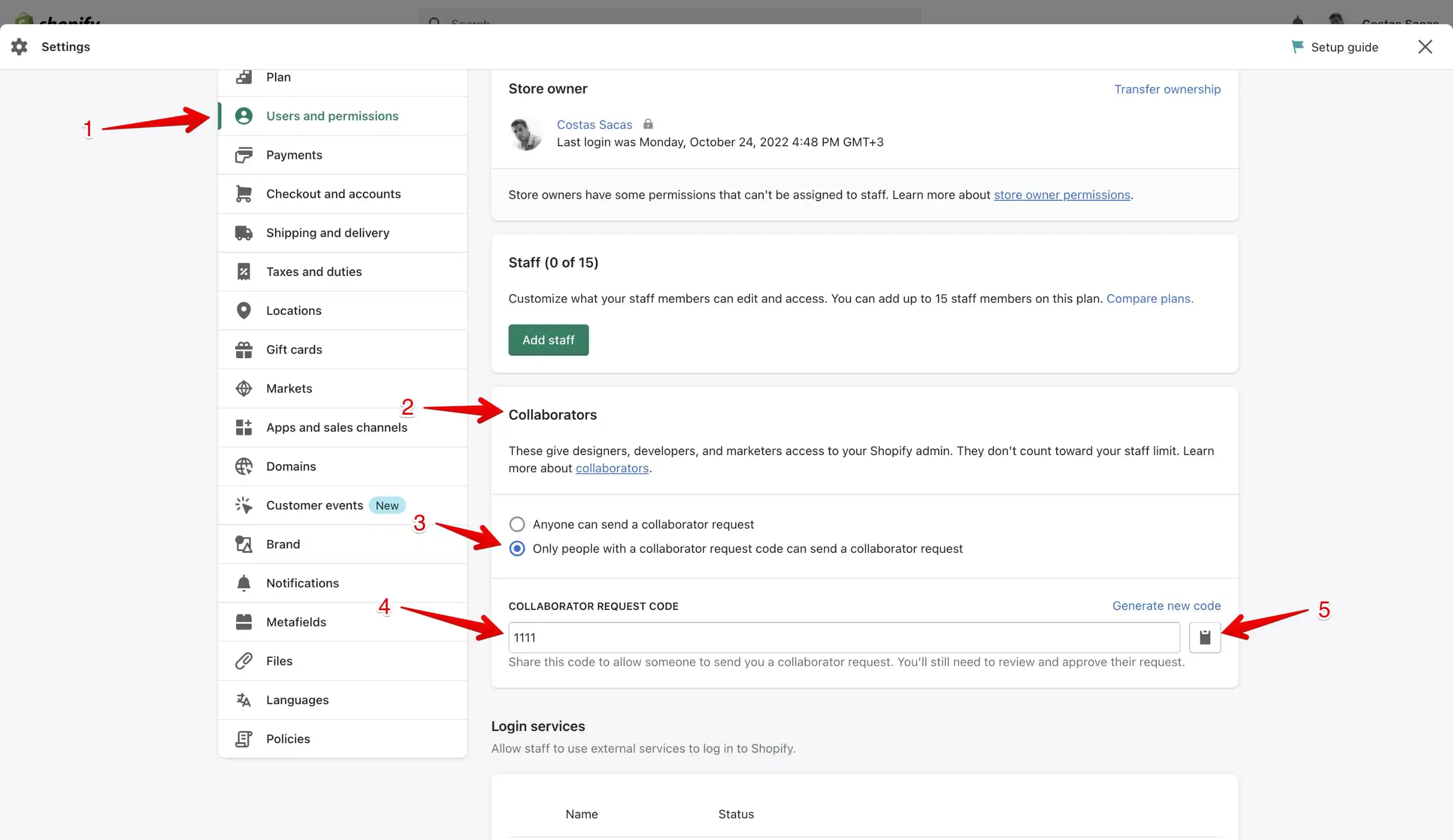
Task: Click the Notifications bell icon
Action: click(244, 583)
